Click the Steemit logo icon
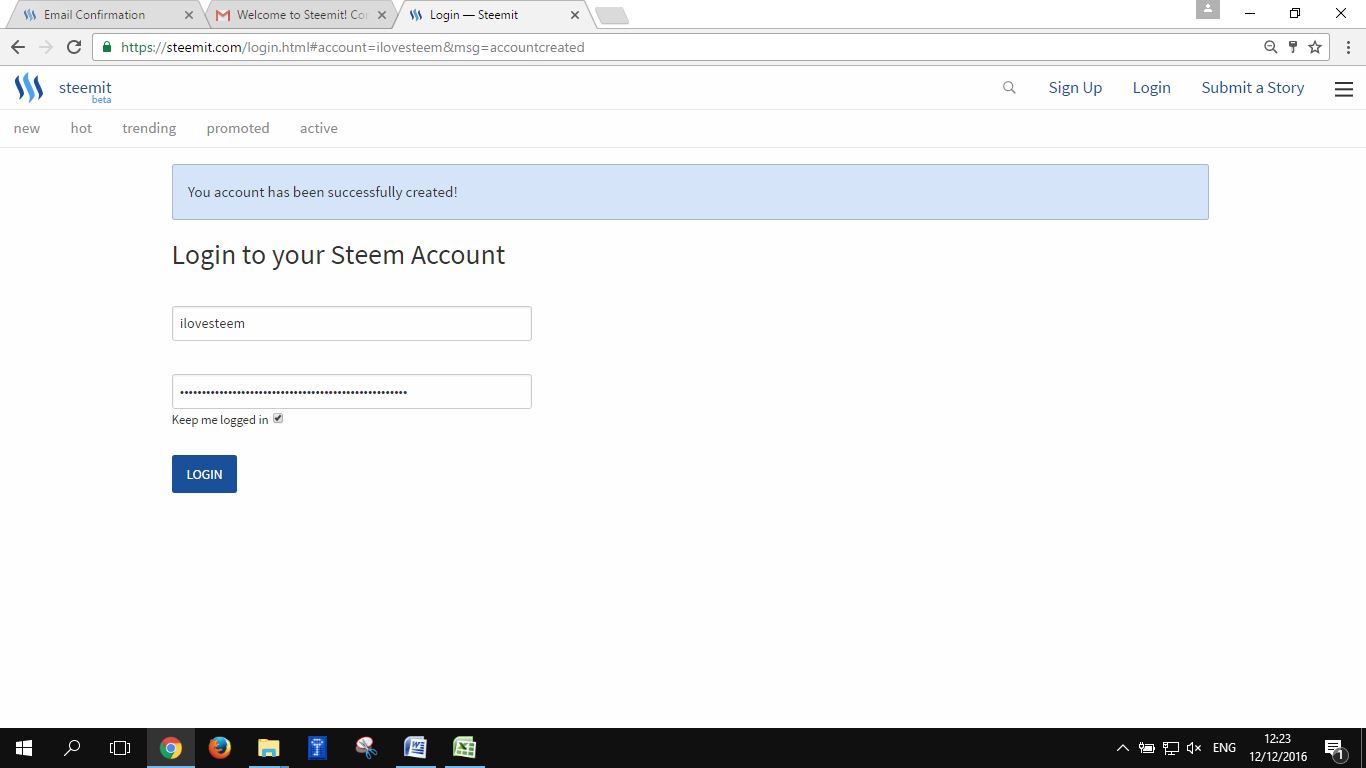The image size is (1366, 768). click(29, 88)
